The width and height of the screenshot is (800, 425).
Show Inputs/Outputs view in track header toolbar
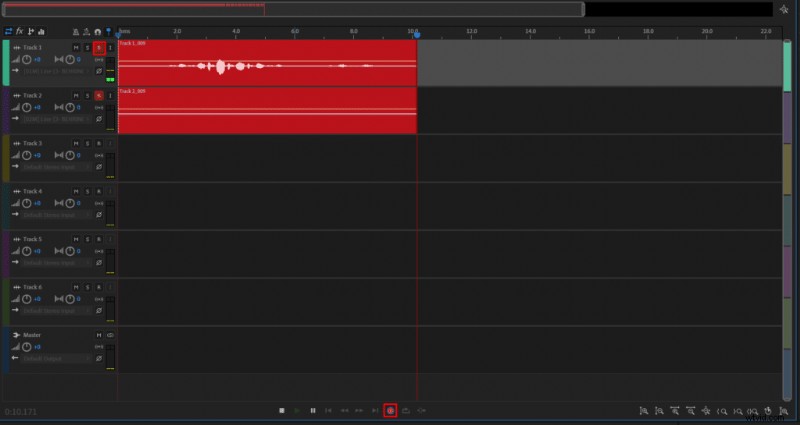8,32
